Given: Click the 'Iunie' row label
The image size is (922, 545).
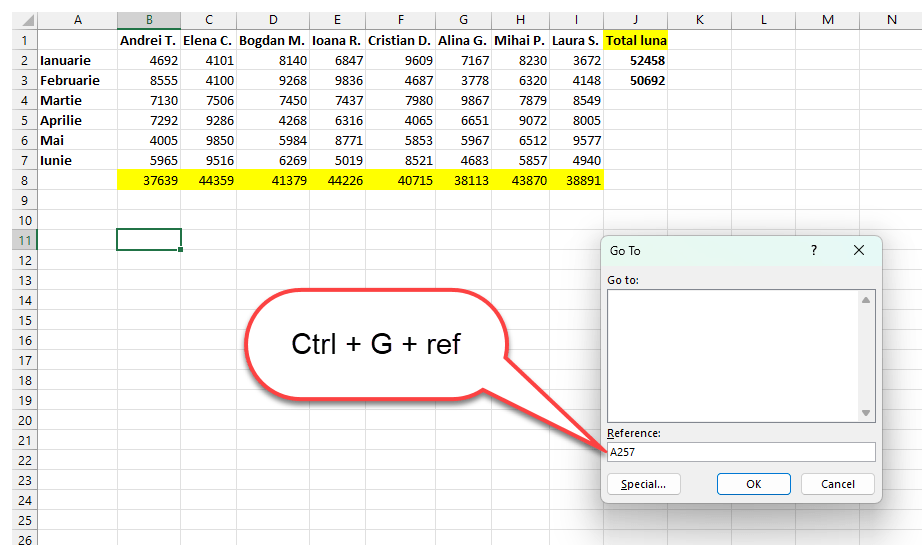Looking at the screenshot, I should tap(78, 161).
